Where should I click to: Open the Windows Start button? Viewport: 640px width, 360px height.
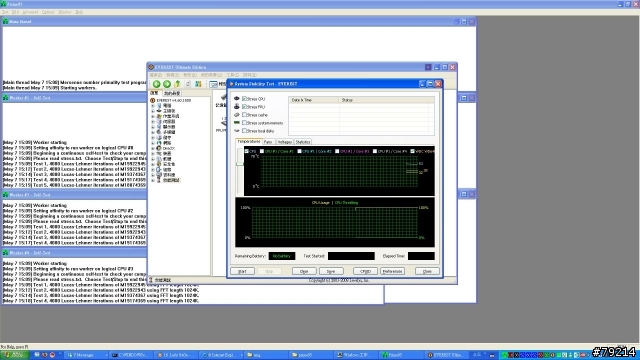tap(14, 355)
